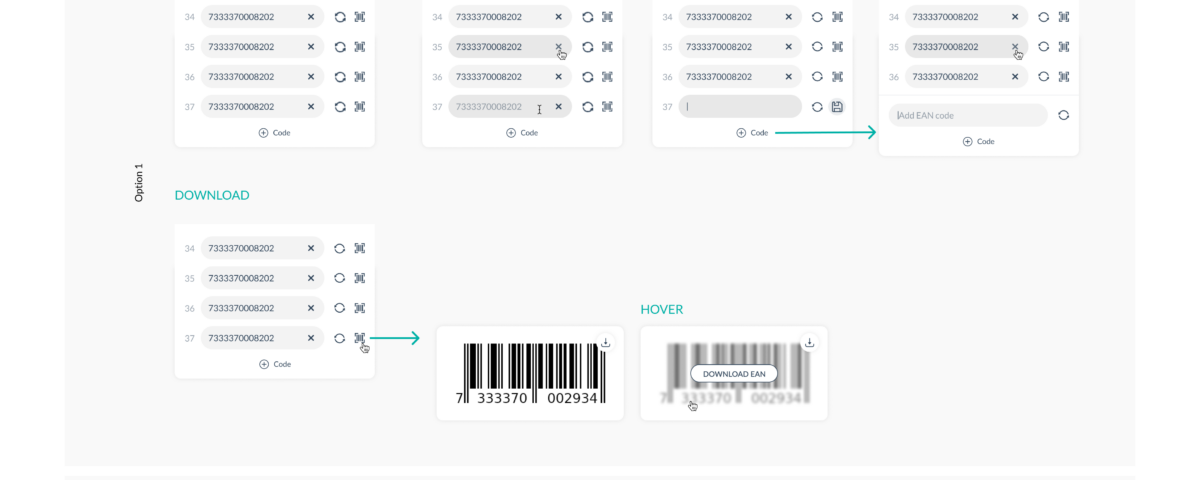
Task: Select row 34 EAN code field in DOWNLOAD section
Action: 252,248
